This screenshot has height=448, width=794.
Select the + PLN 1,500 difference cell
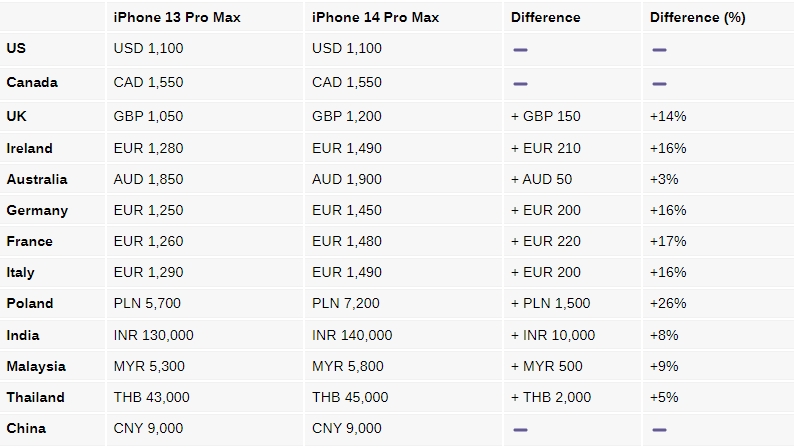(550, 303)
